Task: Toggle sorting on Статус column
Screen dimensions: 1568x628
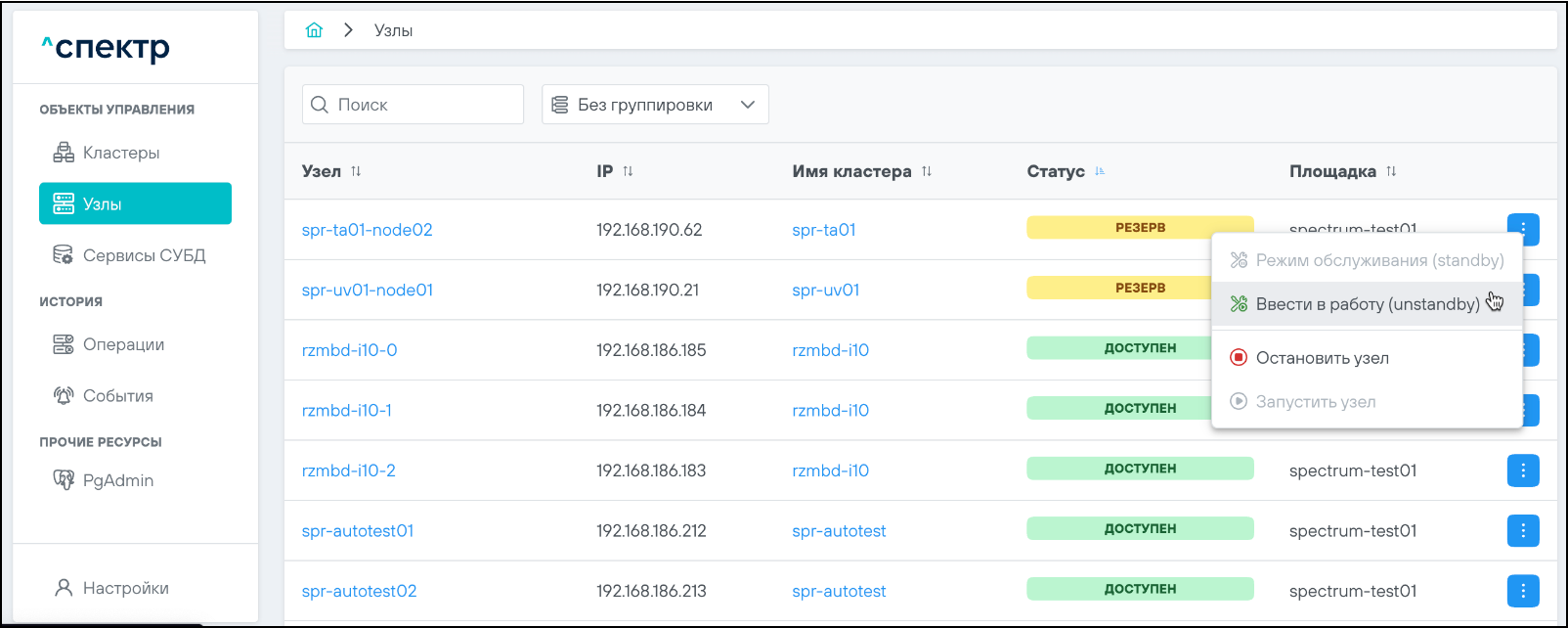Action: tap(1100, 171)
